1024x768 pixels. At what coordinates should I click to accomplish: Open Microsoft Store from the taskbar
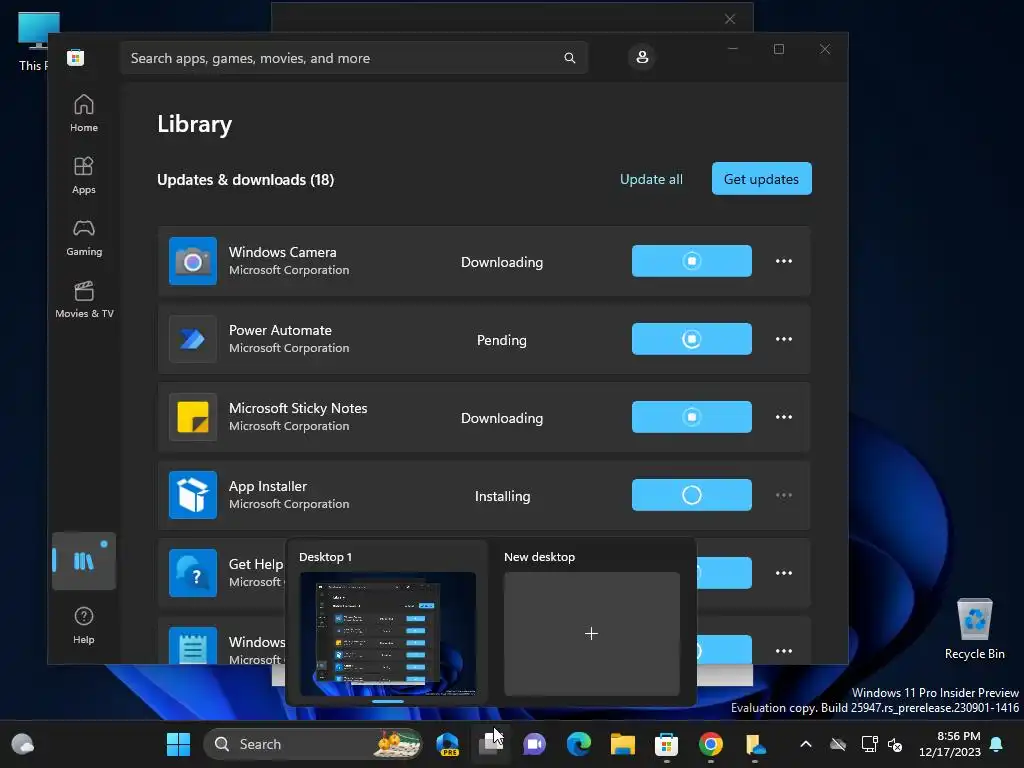point(666,744)
